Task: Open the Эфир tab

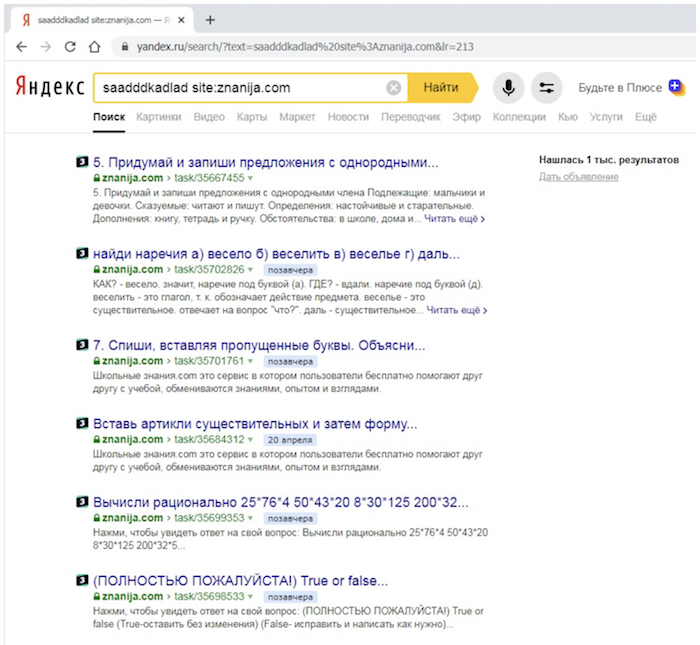Action: click(467, 117)
